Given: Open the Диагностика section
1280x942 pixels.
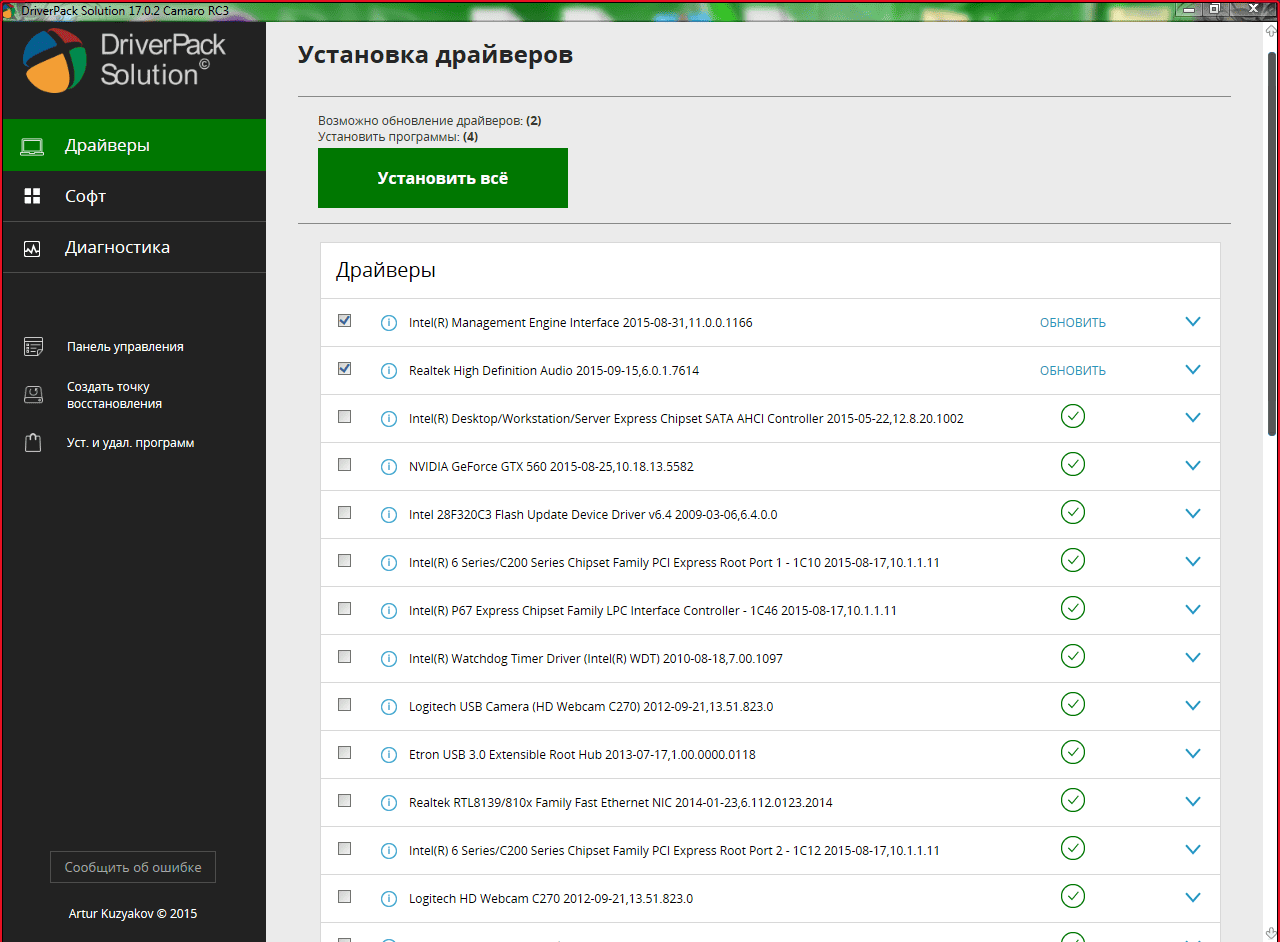Looking at the screenshot, I should point(134,248).
